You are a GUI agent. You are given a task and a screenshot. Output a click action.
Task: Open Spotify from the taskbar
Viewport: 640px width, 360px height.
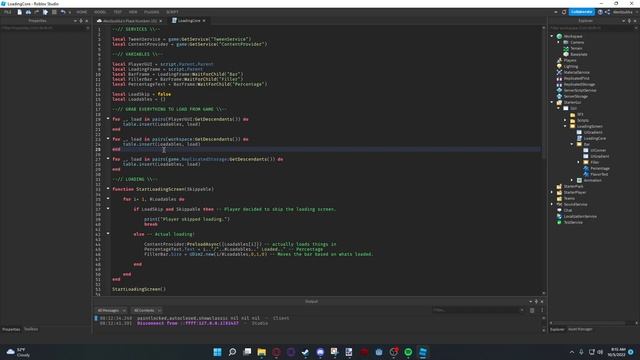(408, 352)
